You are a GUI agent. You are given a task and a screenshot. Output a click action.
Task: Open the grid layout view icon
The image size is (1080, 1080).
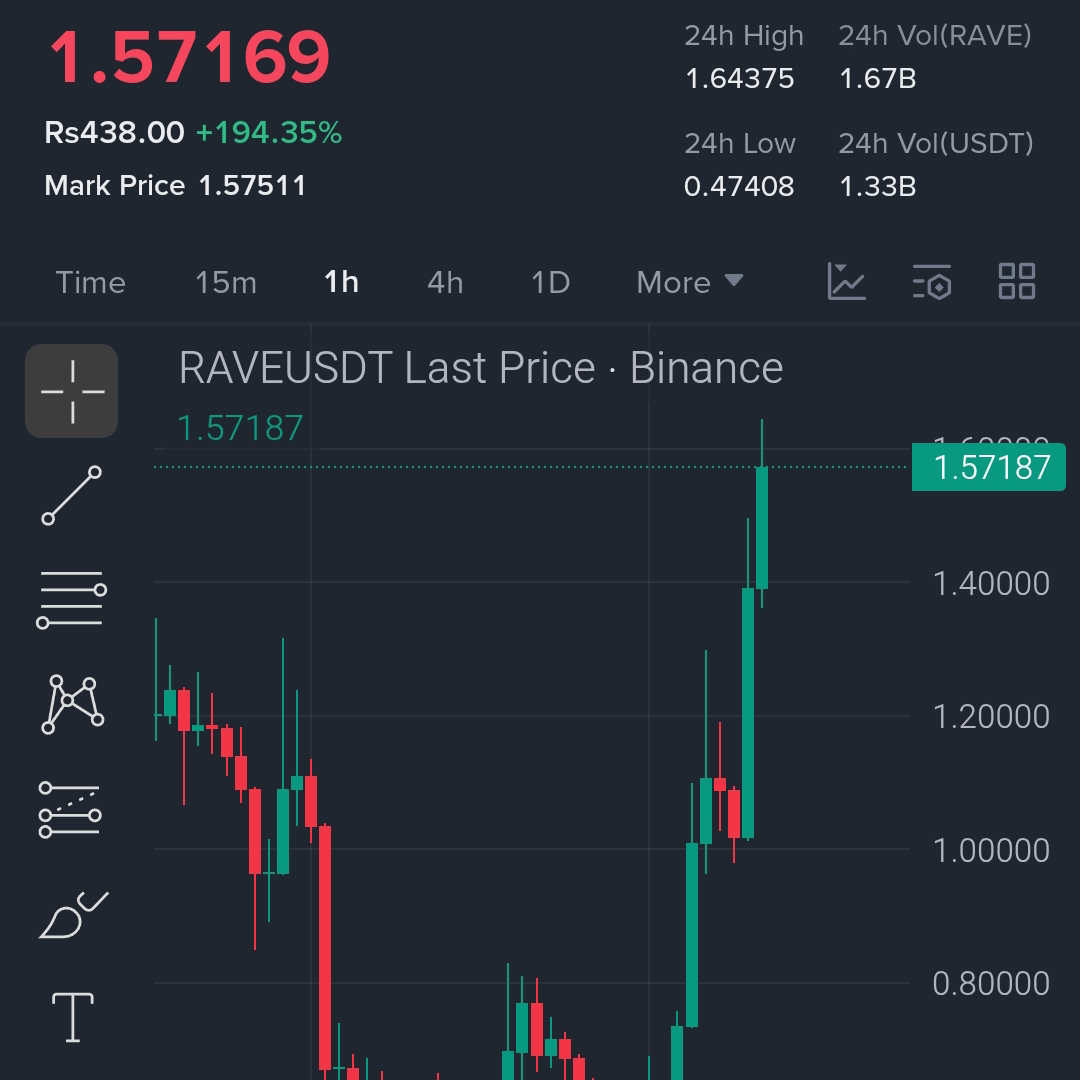pos(1017,281)
